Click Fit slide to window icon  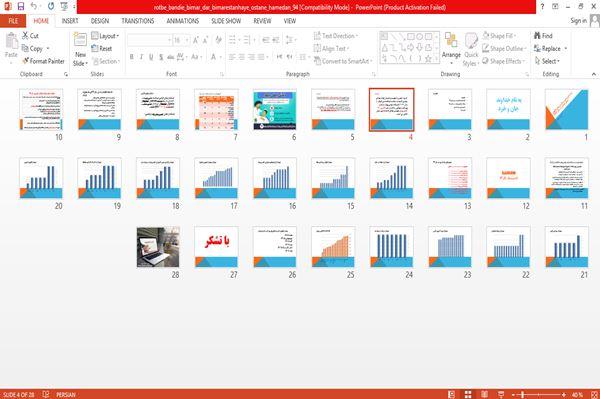(x=594, y=394)
